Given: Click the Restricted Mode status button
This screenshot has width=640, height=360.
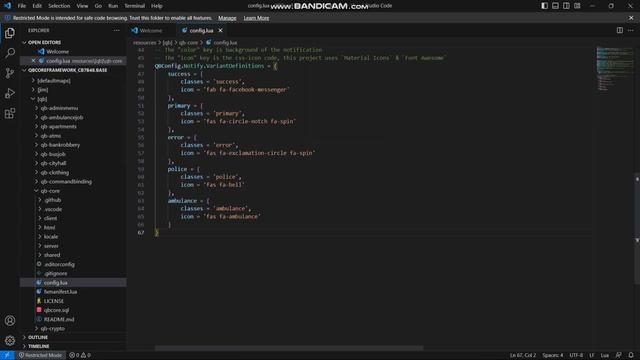Looking at the screenshot, I should [41, 355].
